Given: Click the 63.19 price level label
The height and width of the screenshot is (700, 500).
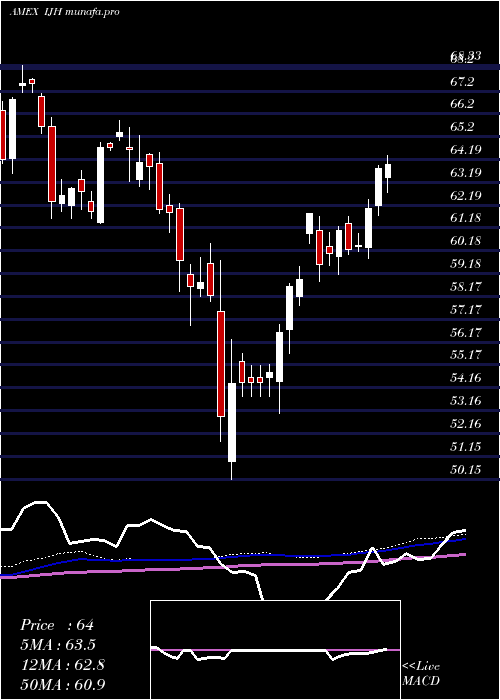Looking at the screenshot, I should pyautogui.click(x=466, y=172).
